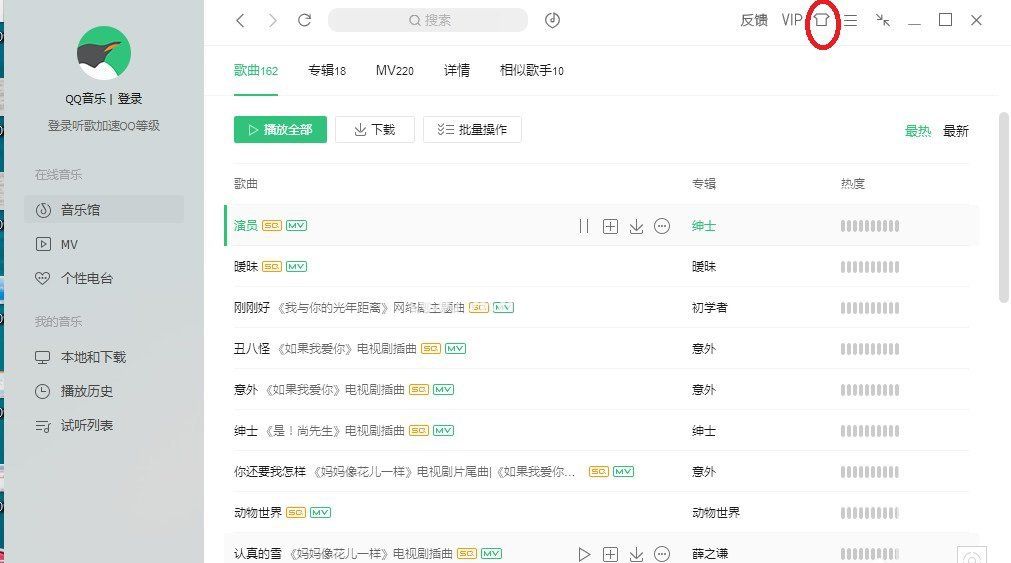Click the search box

click(428, 20)
